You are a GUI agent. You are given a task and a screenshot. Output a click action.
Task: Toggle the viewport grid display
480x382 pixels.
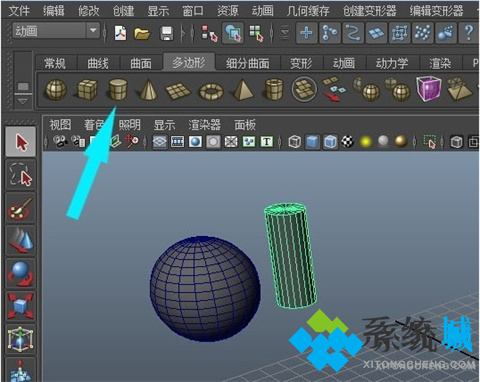(160, 142)
